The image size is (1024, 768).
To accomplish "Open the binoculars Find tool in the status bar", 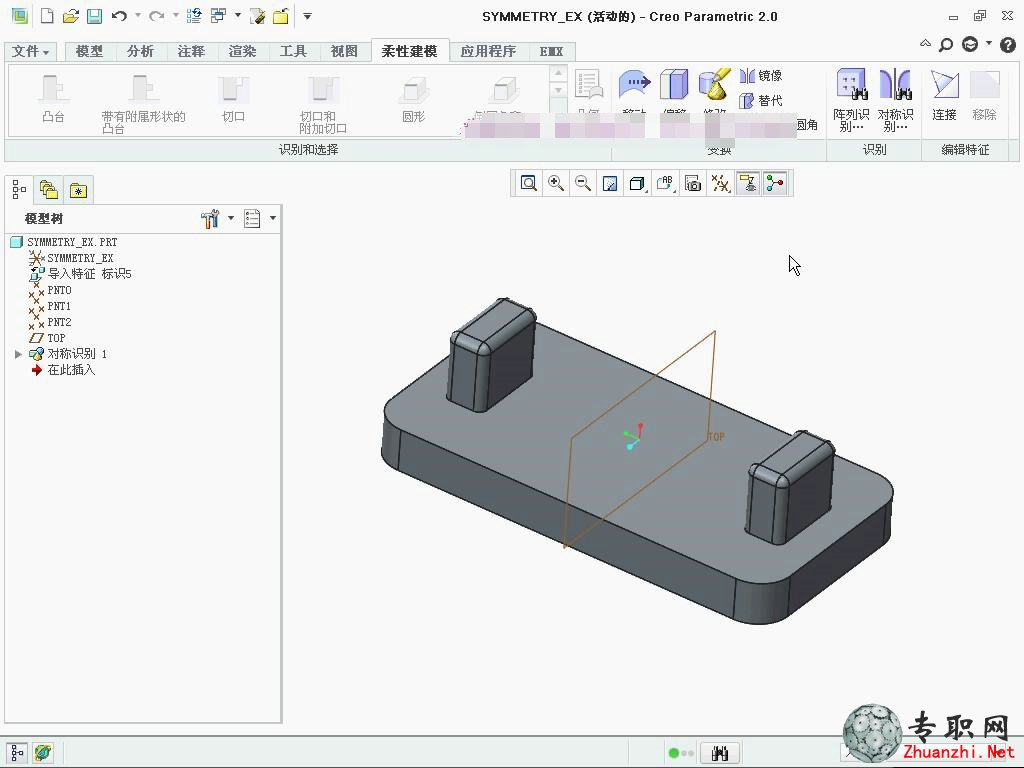I will coord(720,753).
